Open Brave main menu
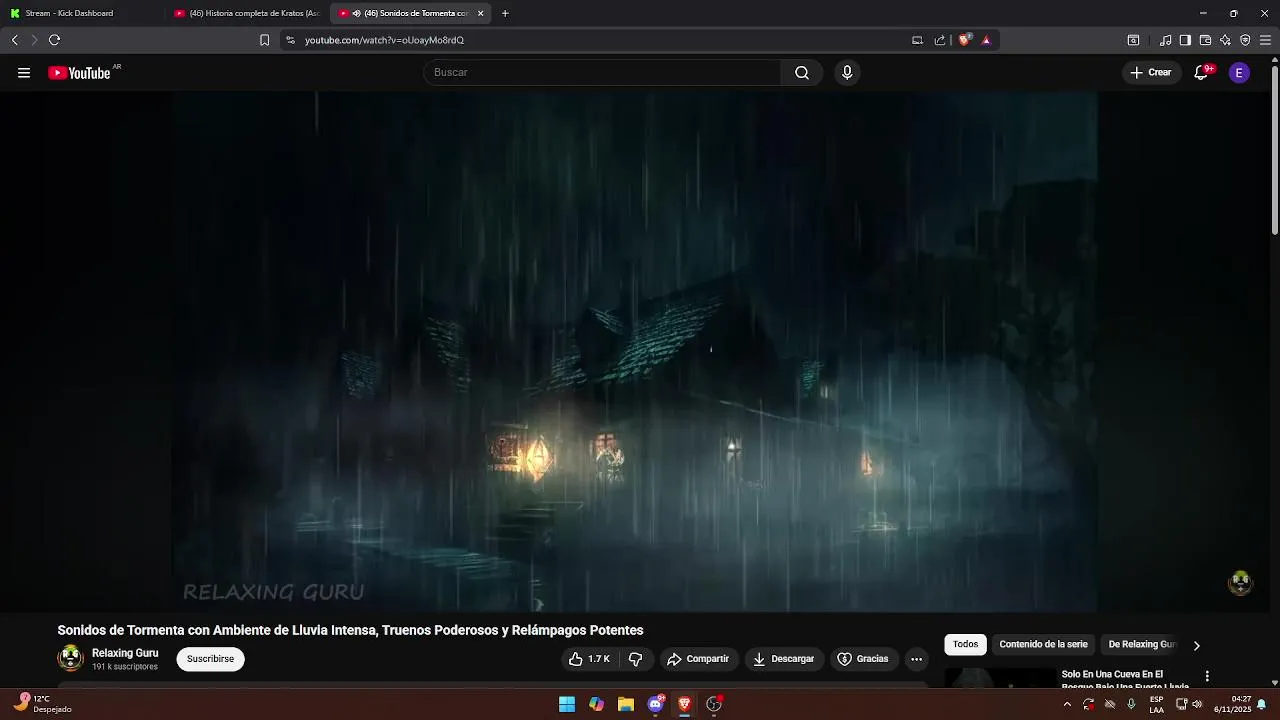This screenshot has width=1280, height=720. (1265, 40)
